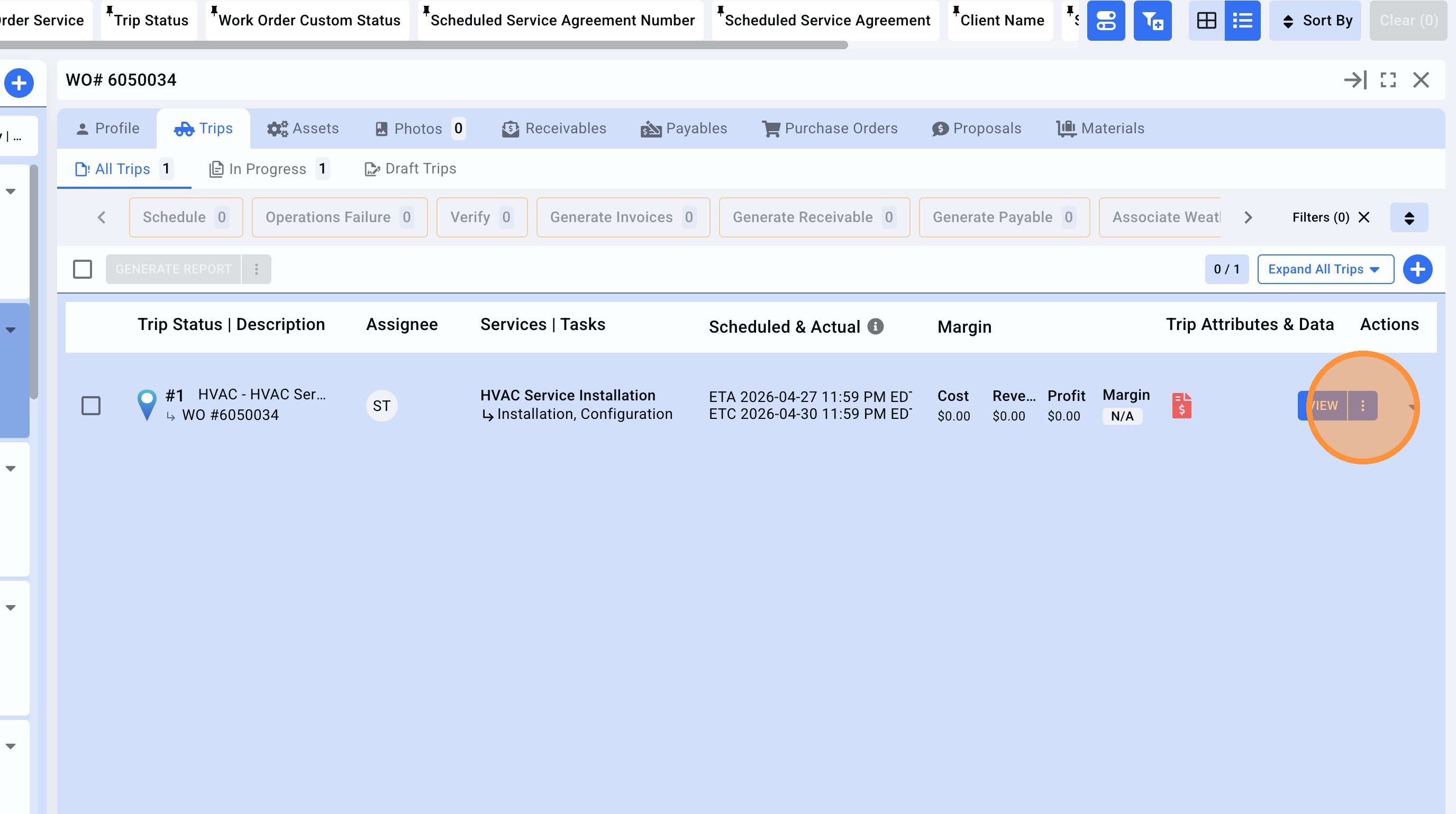
Task: Open the Receivables tab
Action: coord(554,129)
